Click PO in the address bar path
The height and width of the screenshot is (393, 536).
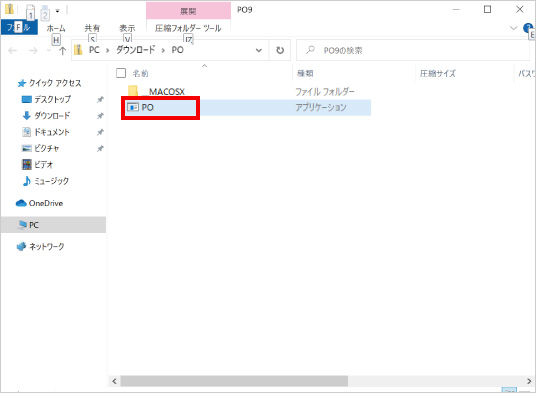[177, 50]
